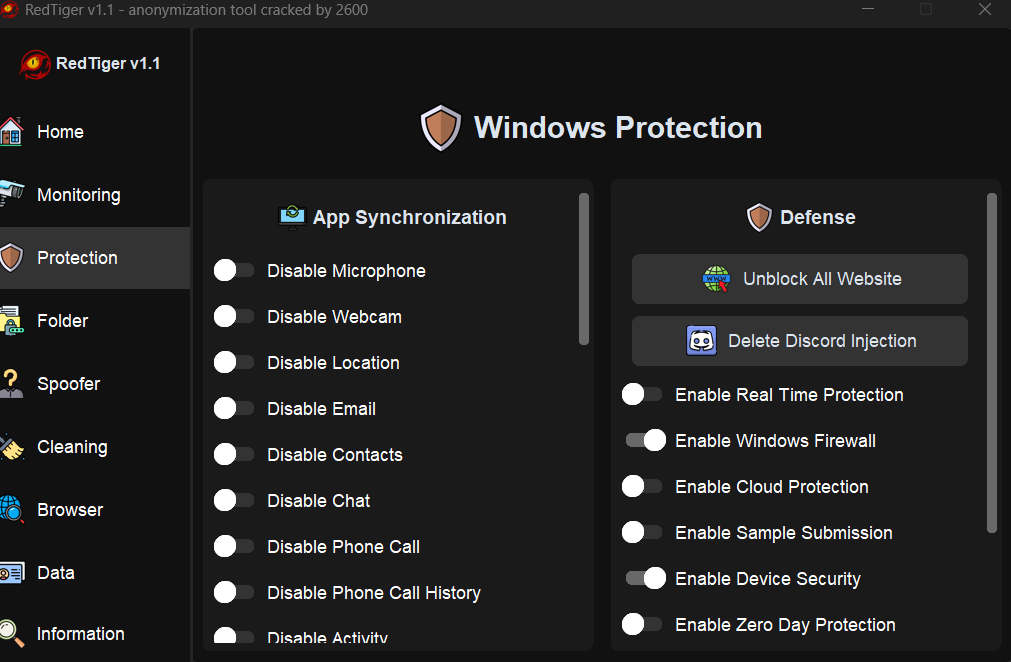The width and height of the screenshot is (1011, 662).
Task: Click the App Synchronization monitor icon
Action: point(292,217)
